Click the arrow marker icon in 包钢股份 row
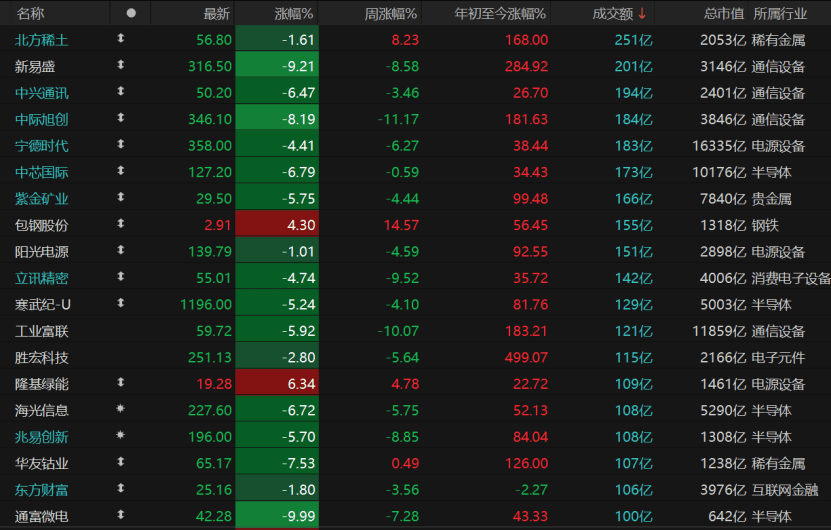This screenshot has width=831, height=530. pyautogui.click(x=121, y=224)
